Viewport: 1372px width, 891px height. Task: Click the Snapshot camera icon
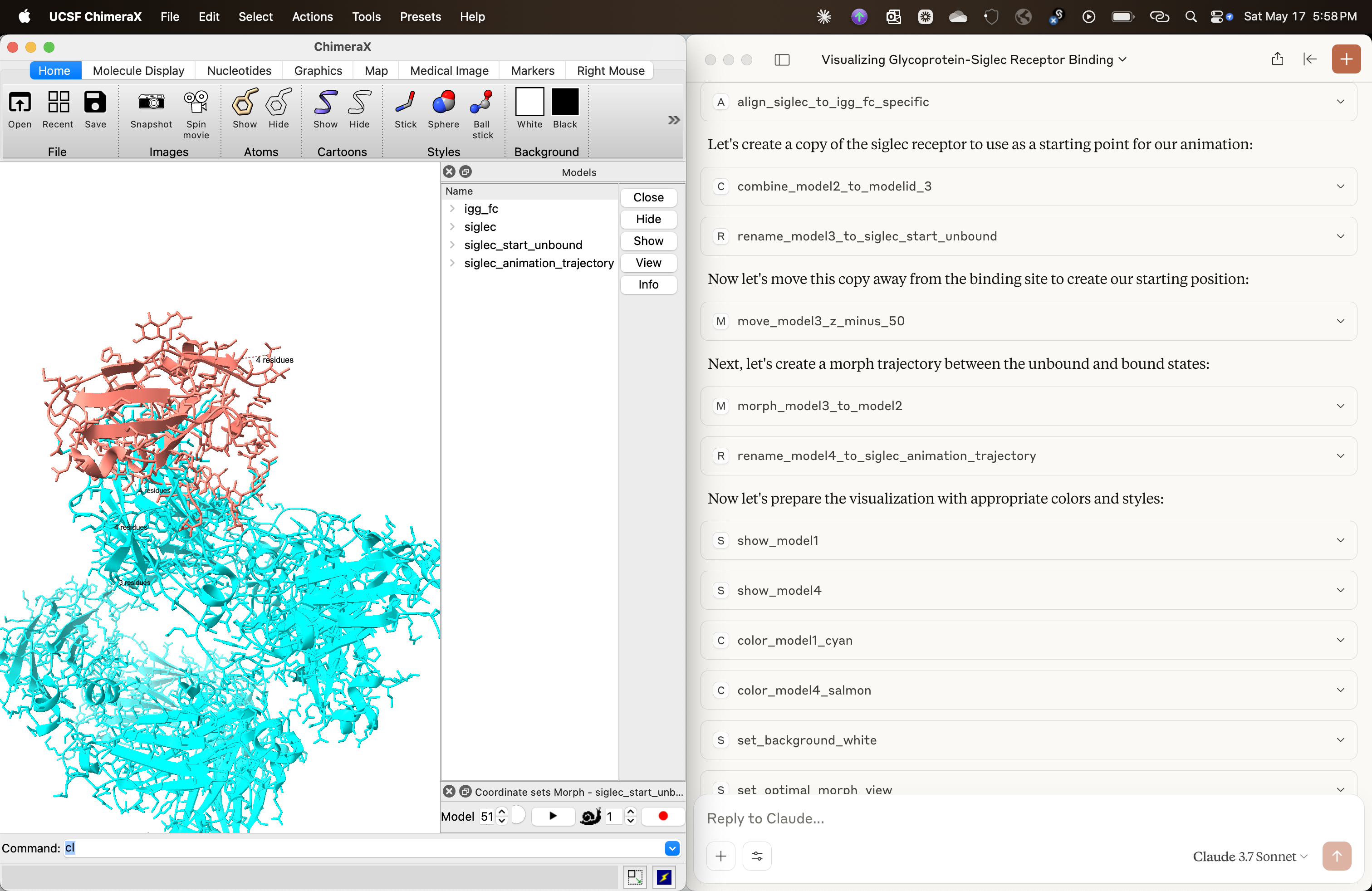click(x=151, y=104)
